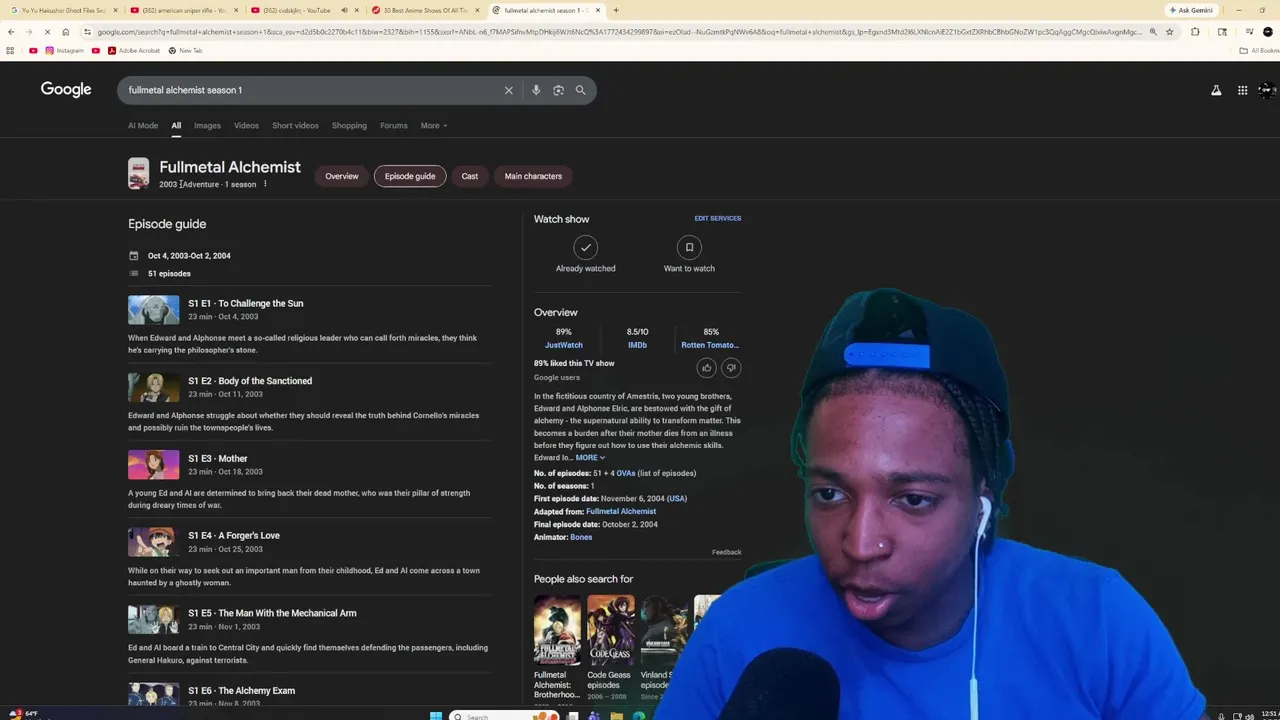The height and width of the screenshot is (720, 1280).
Task: Open episode S1 E6 The Alchemy Exam
Action: 242,691
